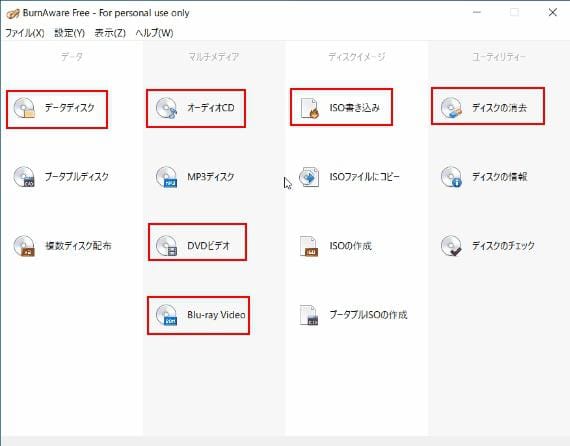Open the DVDビデオ film disc icon
This screenshot has height=446, width=570.
click(166, 246)
